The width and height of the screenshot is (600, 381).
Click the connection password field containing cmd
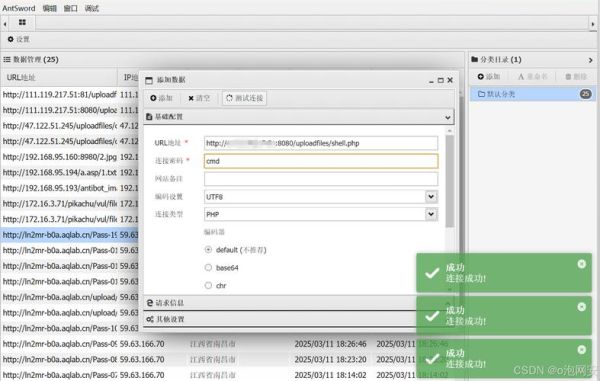(x=321, y=161)
